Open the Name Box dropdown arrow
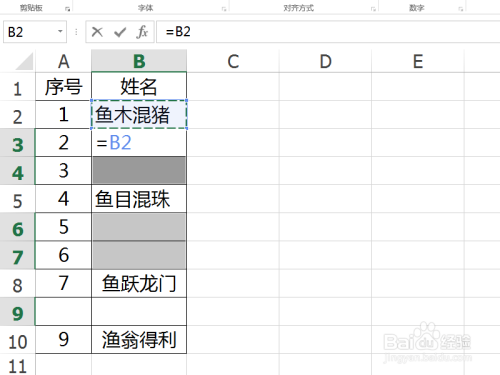Viewport: 500px width, 375px height. point(60,32)
